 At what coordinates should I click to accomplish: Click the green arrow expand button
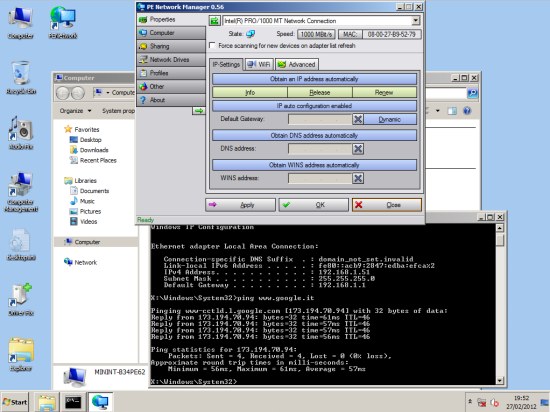click(x=199, y=111)
